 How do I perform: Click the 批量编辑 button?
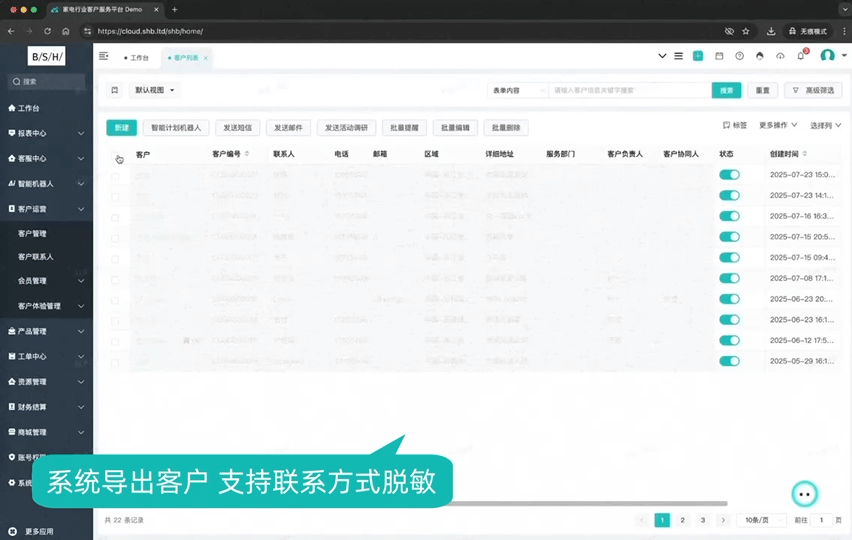click(x=455, y=128)
